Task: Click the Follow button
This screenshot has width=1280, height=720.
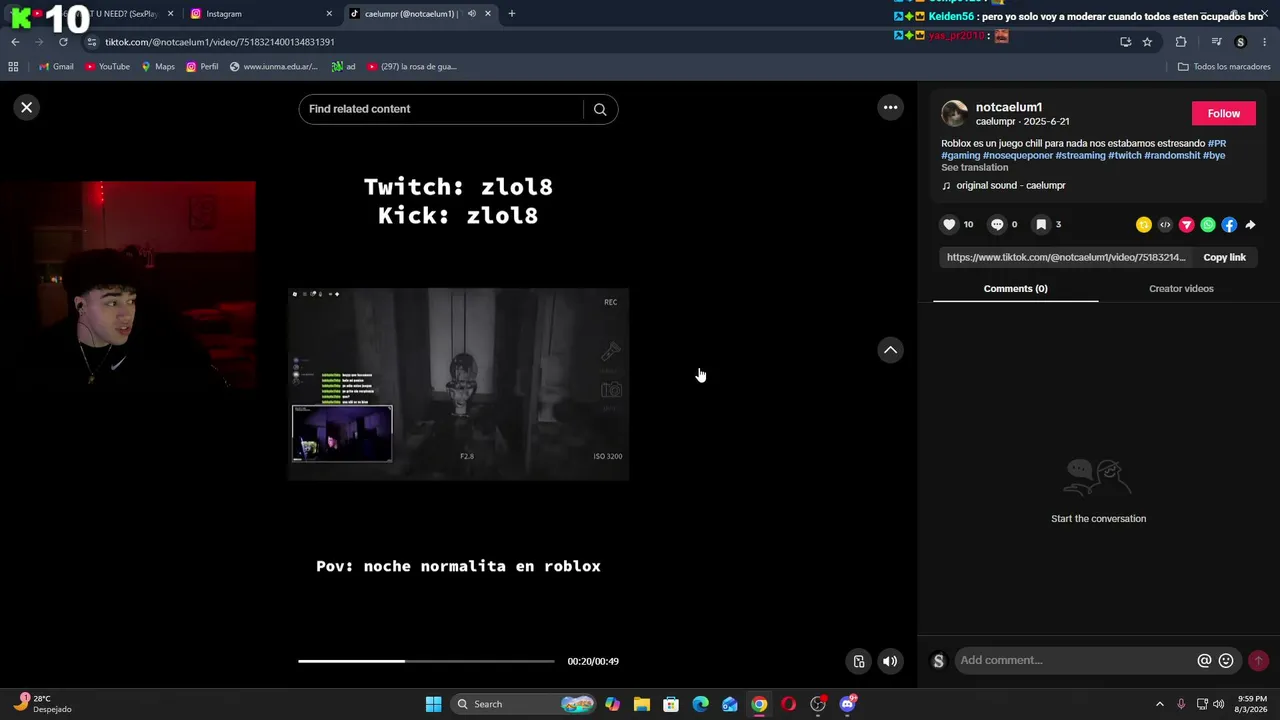Action: point(1223,113)
